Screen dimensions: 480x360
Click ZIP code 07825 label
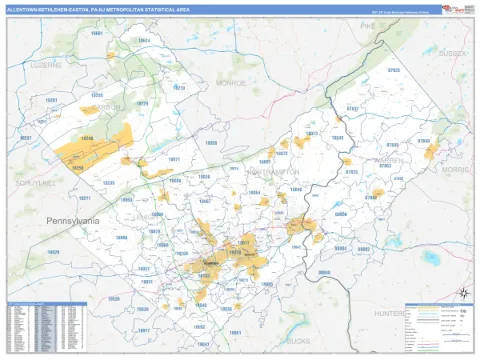pyautogui.click(x=394, y=70)
